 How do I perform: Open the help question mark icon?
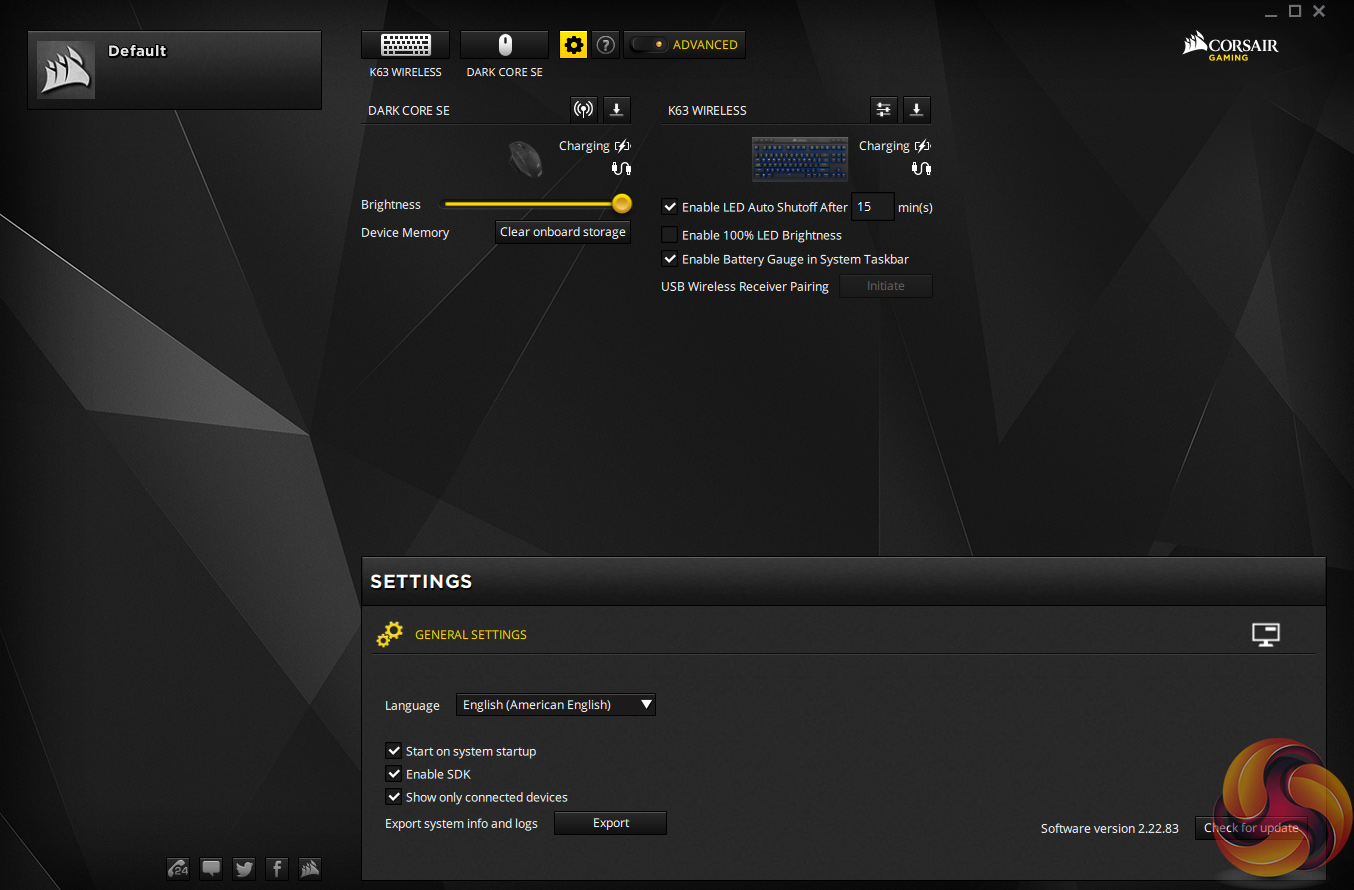[x=605, y=45]
